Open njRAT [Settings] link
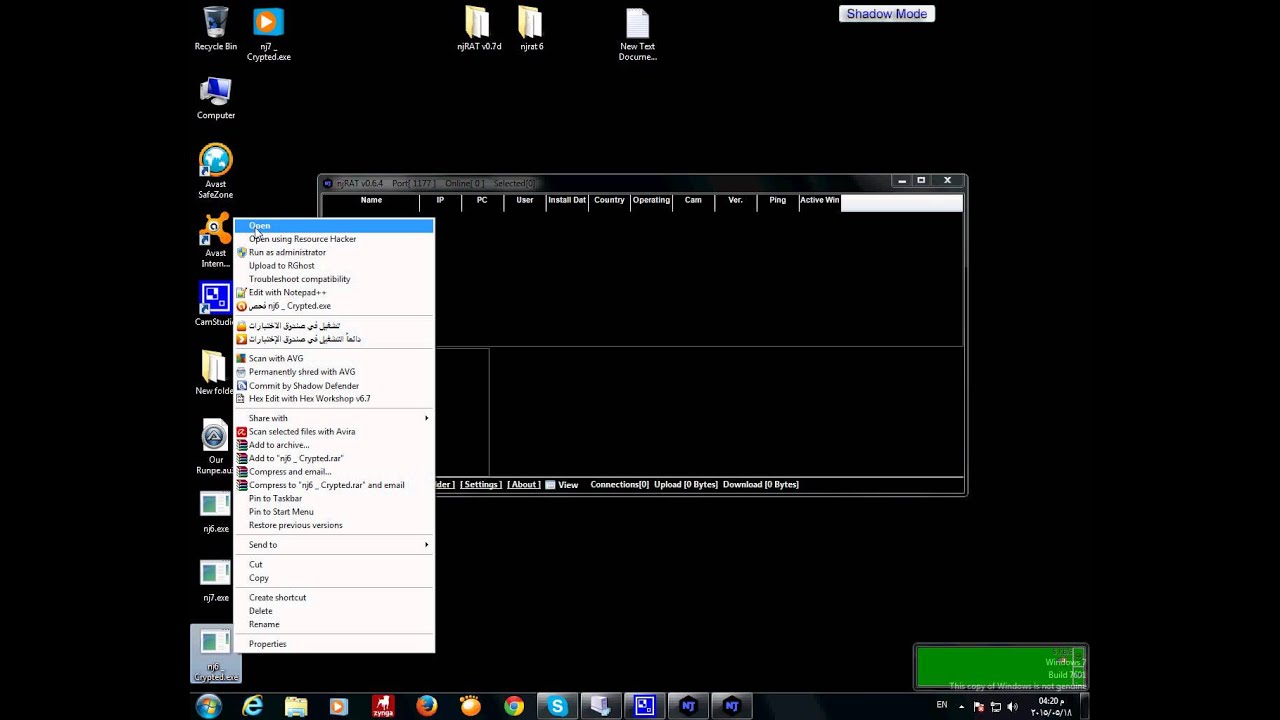 480,484
